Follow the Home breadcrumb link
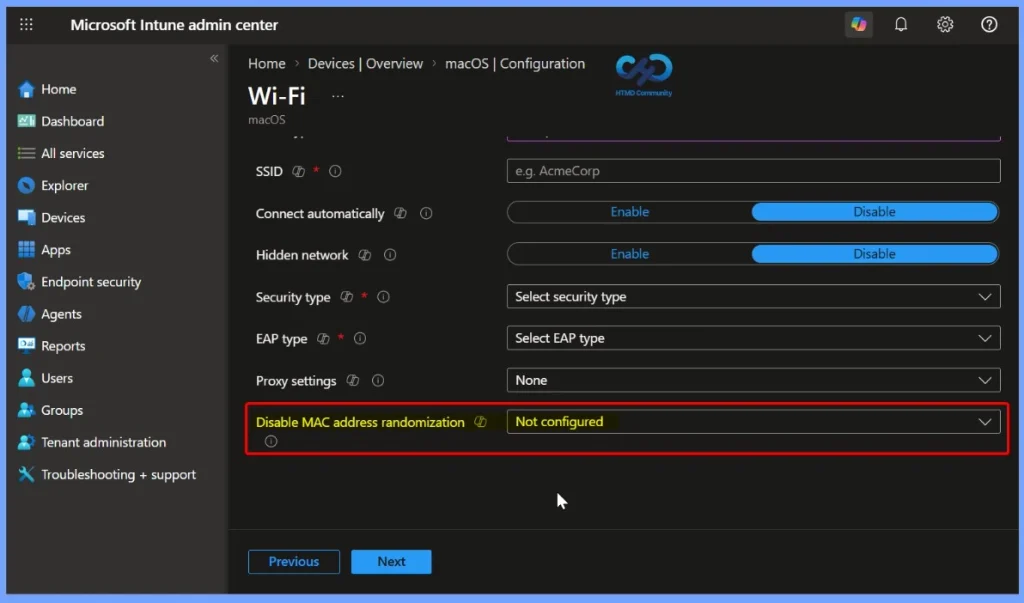Image resolution: width=1024 pixels, height=603 pixels. 266,63
